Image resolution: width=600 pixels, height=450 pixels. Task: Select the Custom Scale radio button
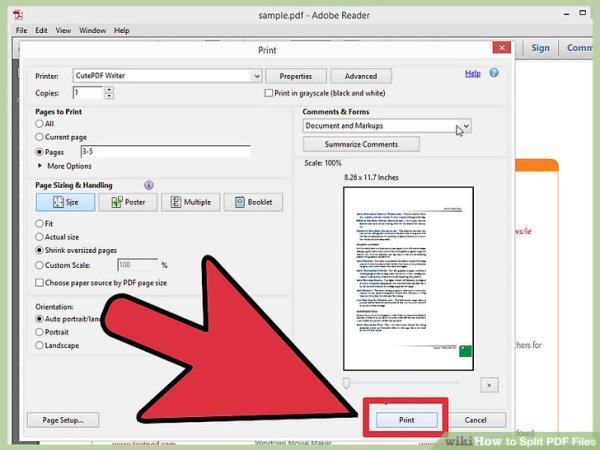(x=39, y=265)
